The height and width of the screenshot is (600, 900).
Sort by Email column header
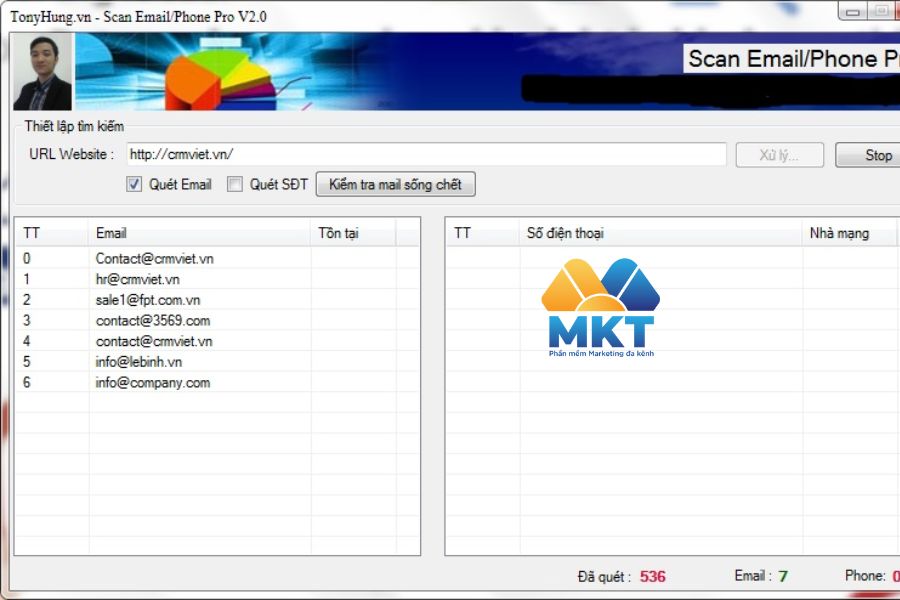pyautogui.click(x=199, y=233)
